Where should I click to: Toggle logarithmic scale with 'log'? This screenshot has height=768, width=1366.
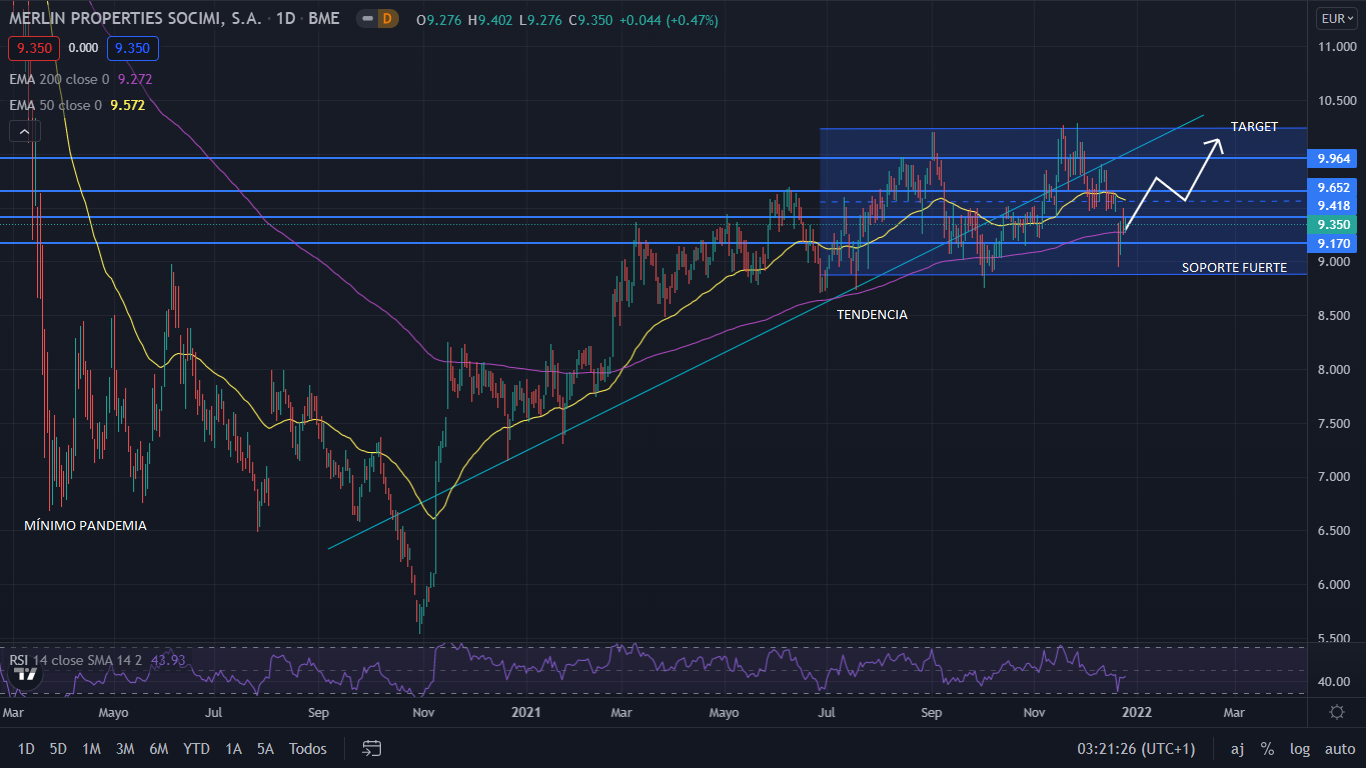[1299, 748]
